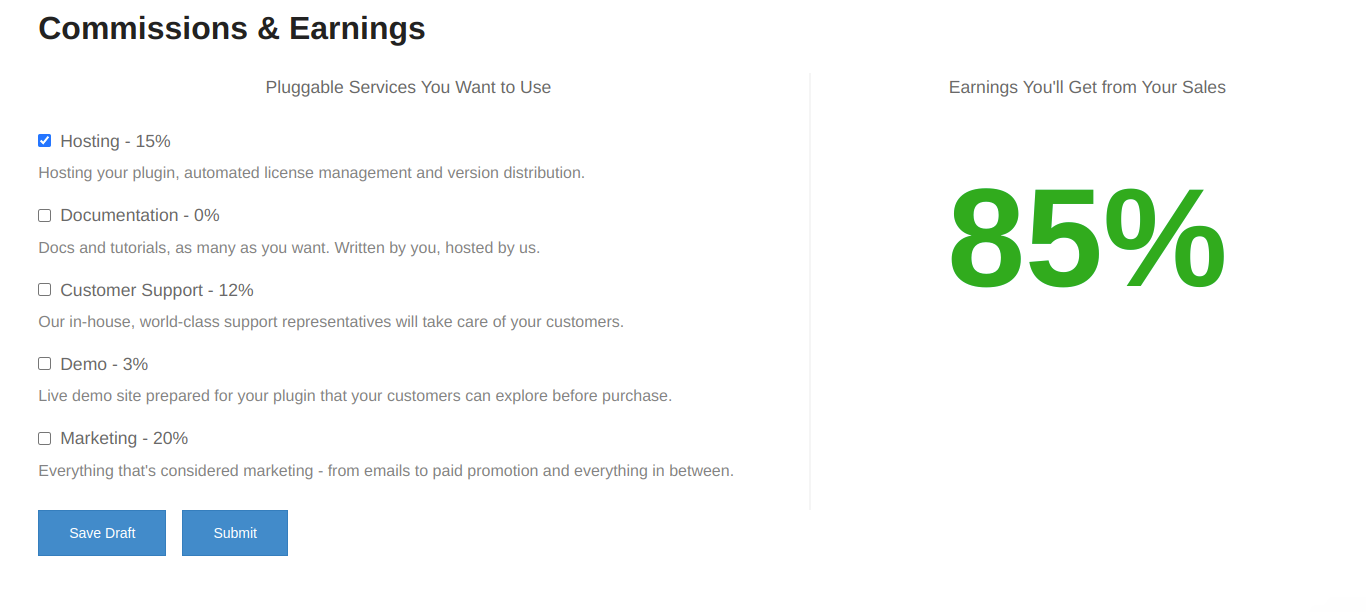Click the Commissions & Earnings heading

[232, 28]
